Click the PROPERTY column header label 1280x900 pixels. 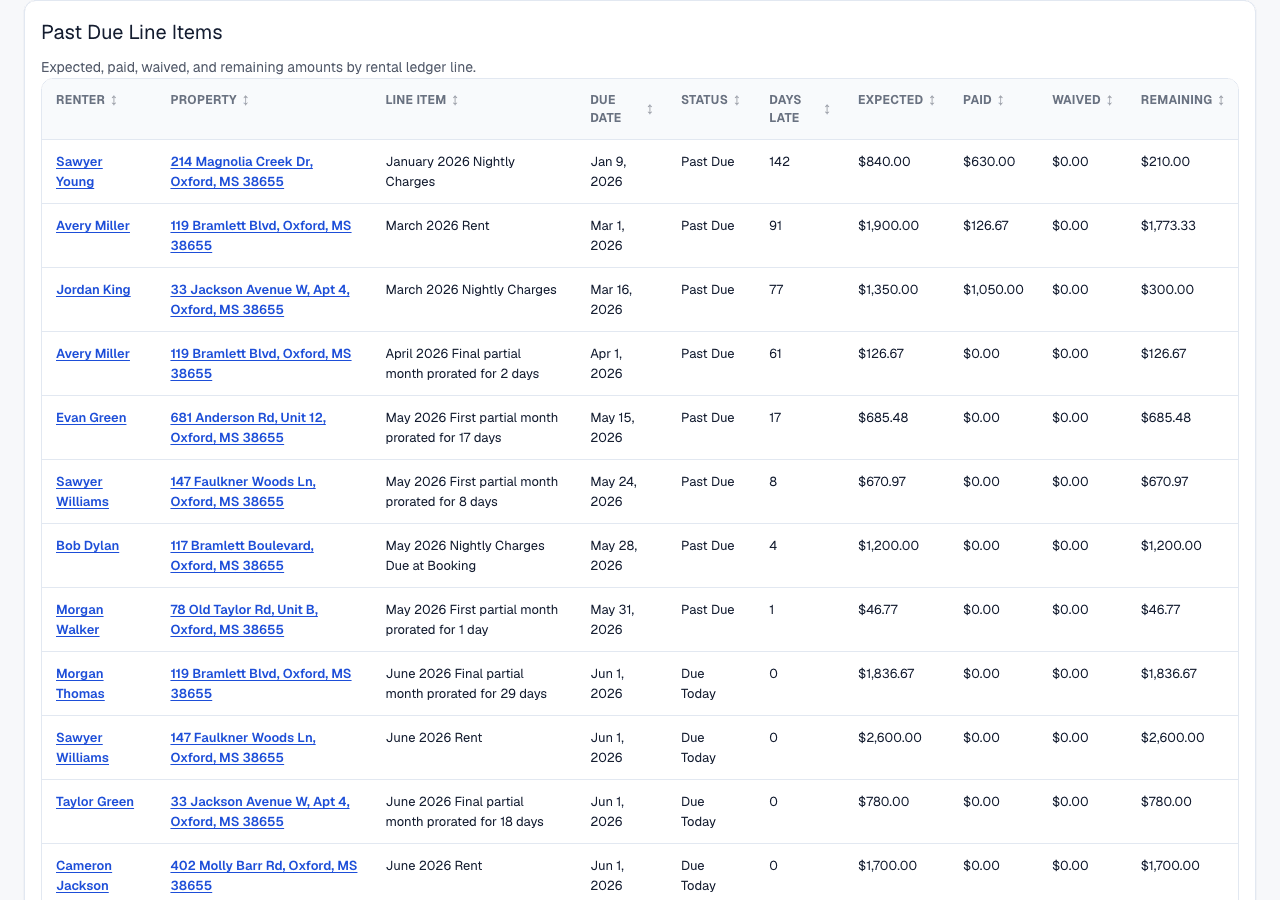[204, 100]
